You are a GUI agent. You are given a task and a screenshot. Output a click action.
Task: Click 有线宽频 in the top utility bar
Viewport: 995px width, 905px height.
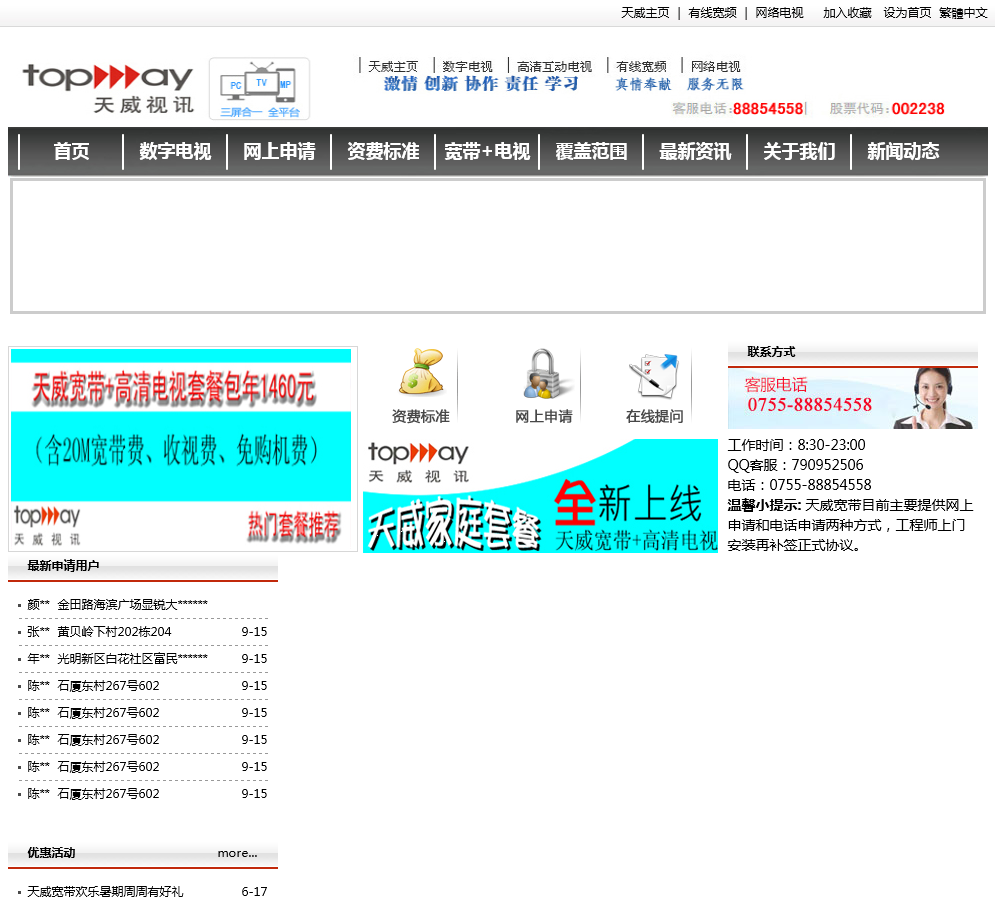coord(713,13)
